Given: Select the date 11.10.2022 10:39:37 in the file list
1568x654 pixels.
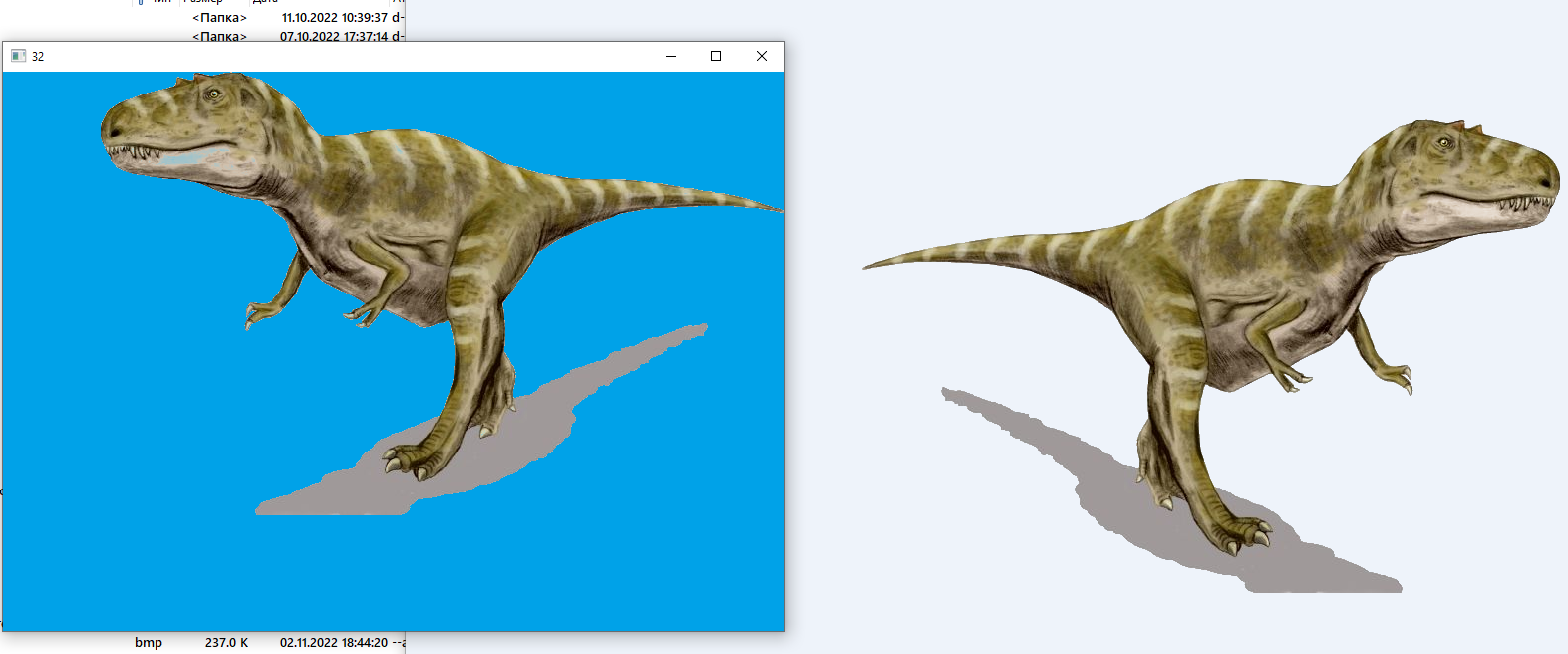Looking at the screenshot, I should [334, 18].
